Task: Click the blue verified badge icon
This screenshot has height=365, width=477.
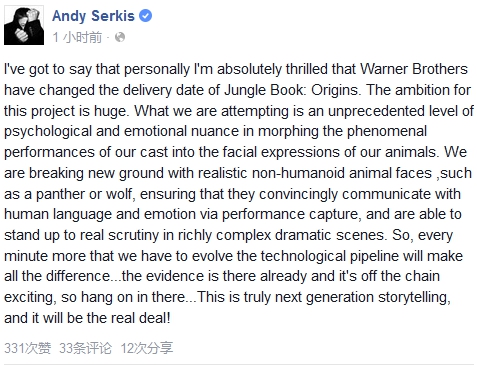Action: pos(145,16)
